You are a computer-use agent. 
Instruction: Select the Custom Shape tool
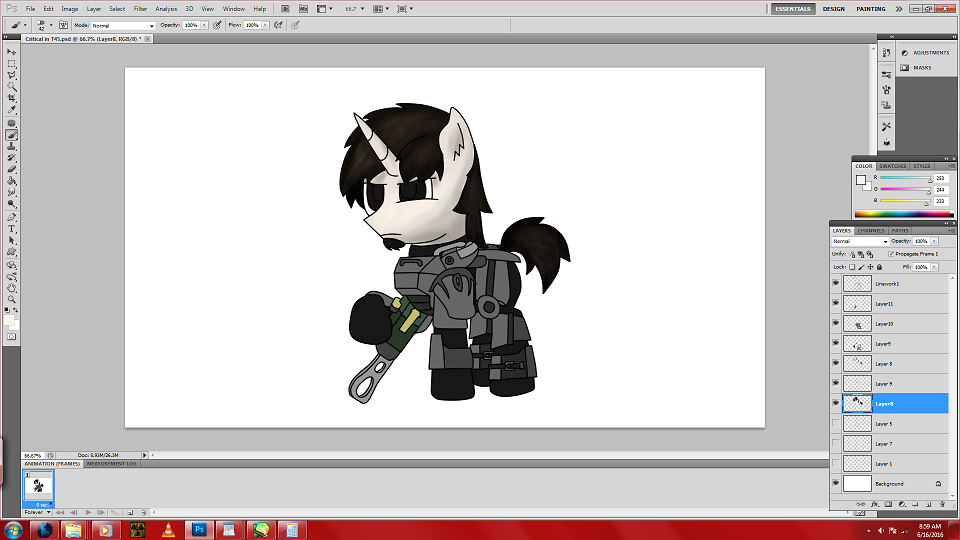[12, 252]
